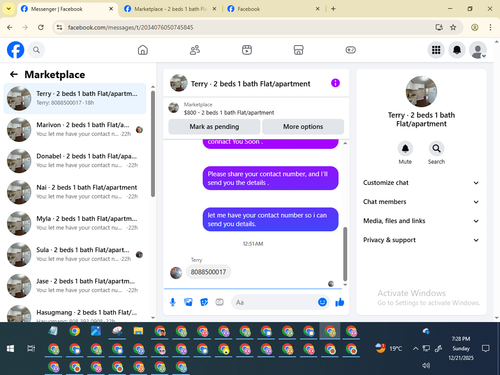Open Chrome three-dot menu

(x=490, y=27)
